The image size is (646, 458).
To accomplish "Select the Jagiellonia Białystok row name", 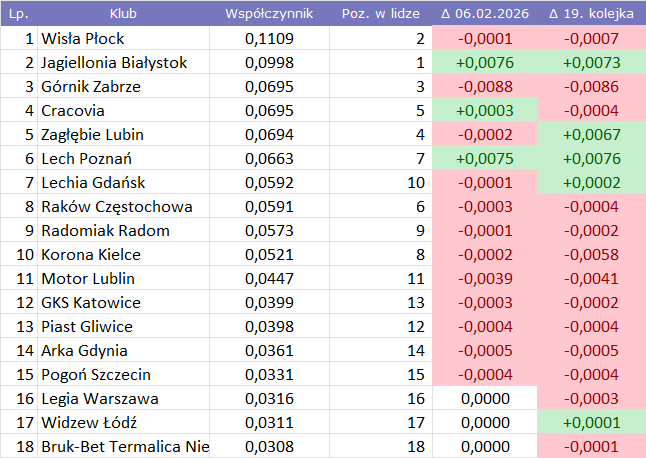I will [123, 63].
